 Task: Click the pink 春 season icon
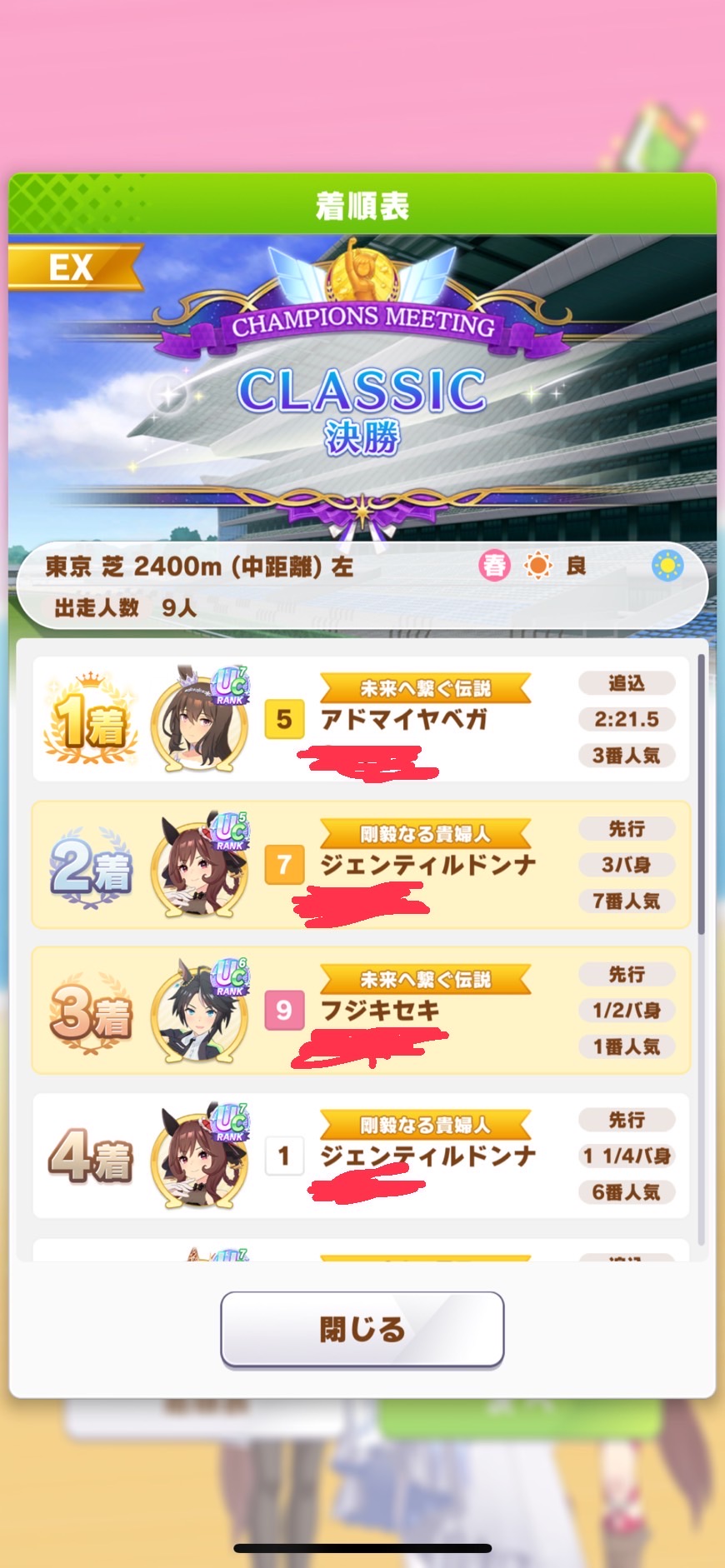pyautogui.click(x=494, y=567)
